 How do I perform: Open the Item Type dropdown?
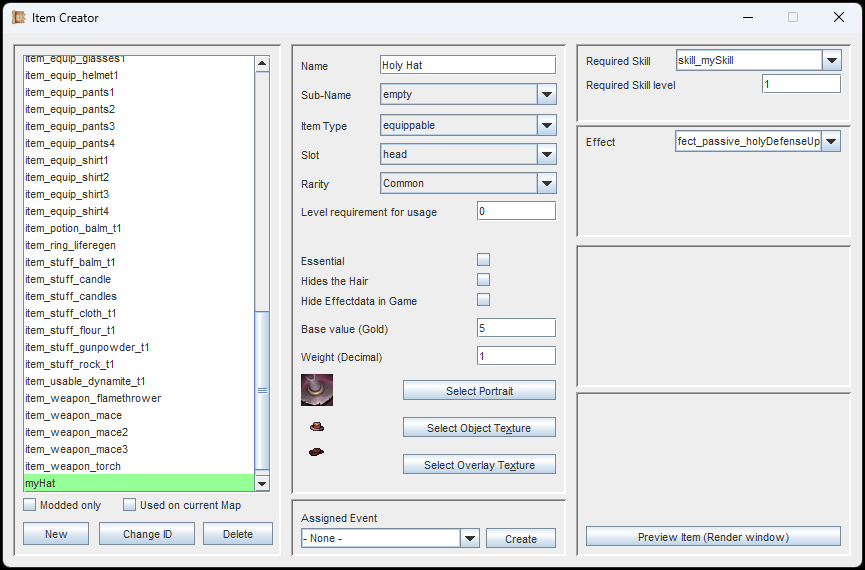[x=546, y=126]
